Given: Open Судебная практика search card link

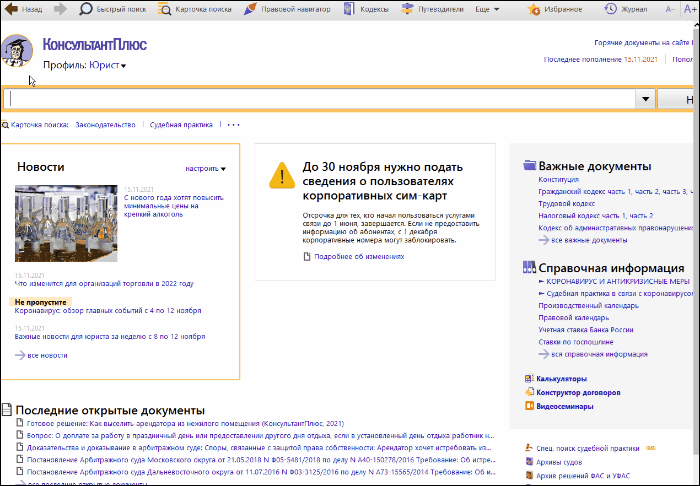Looking at the screenshot, I should [x=181, y=125].
